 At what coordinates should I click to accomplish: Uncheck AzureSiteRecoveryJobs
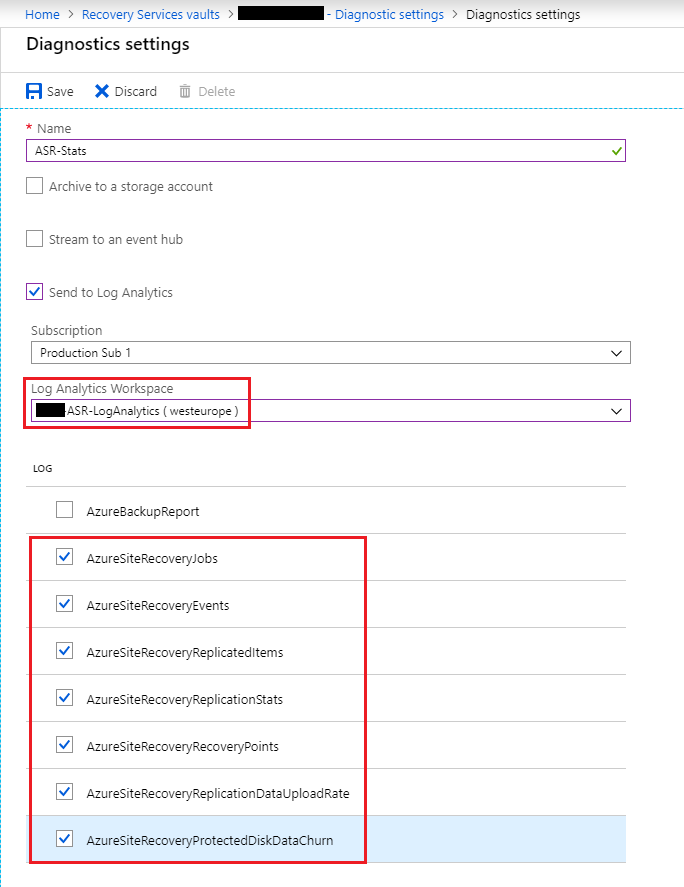pyautogui.click(x=64, y=556)
